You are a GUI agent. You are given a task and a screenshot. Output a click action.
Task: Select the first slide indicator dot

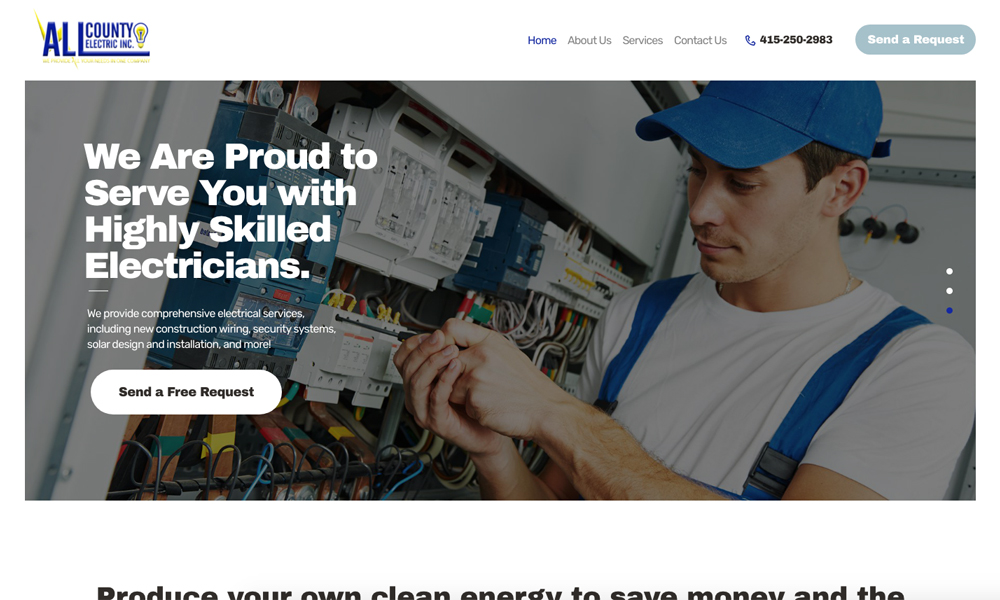click(x=949, y=272)
